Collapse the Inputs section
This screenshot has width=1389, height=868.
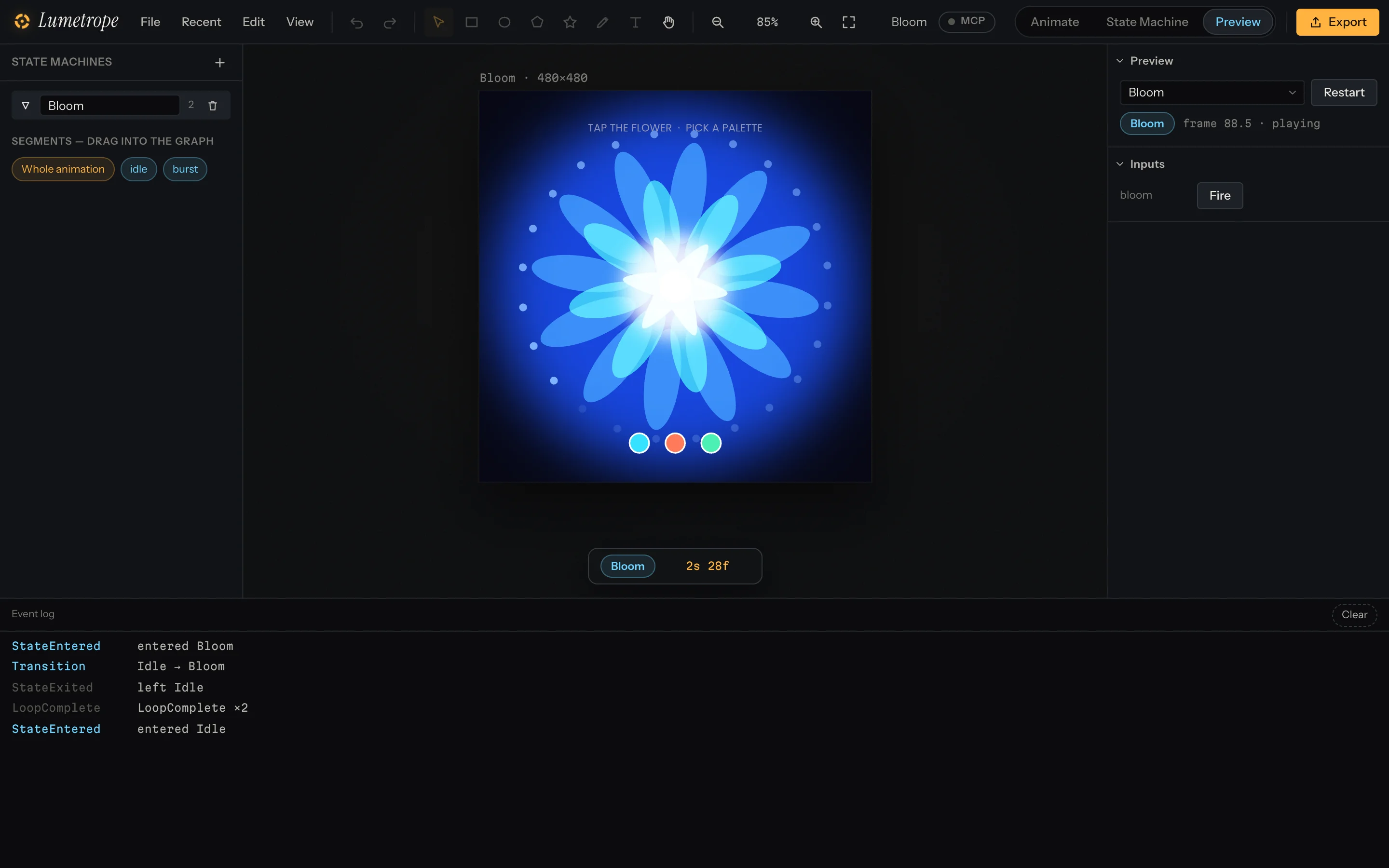(x=1120, y=164)
